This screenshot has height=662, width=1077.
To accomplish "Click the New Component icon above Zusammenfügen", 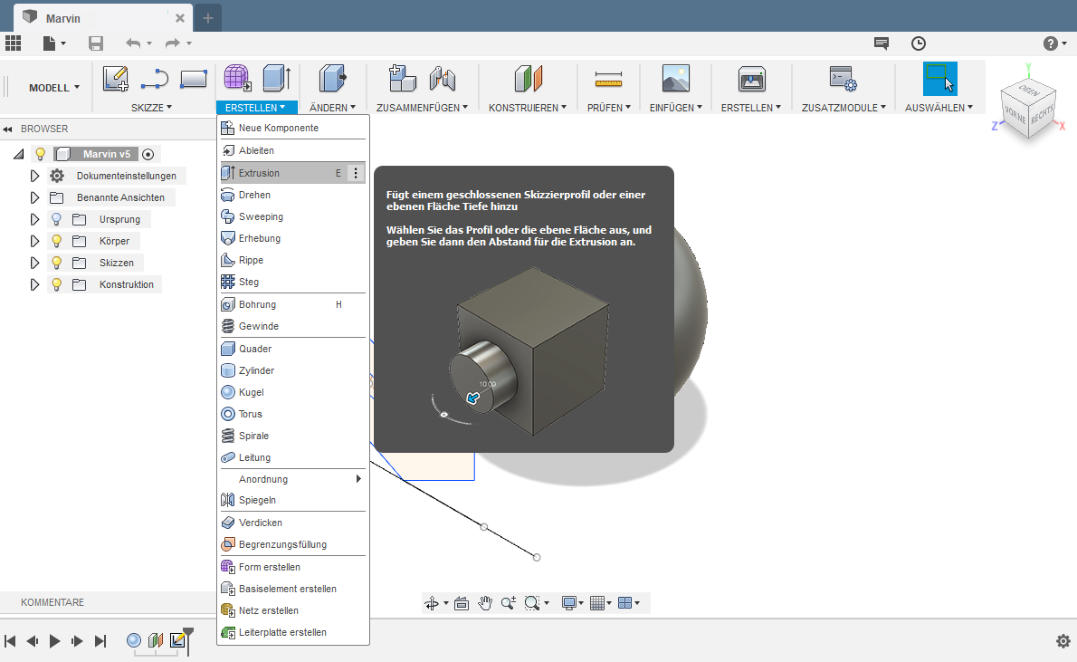I will [x=402, y=78].
